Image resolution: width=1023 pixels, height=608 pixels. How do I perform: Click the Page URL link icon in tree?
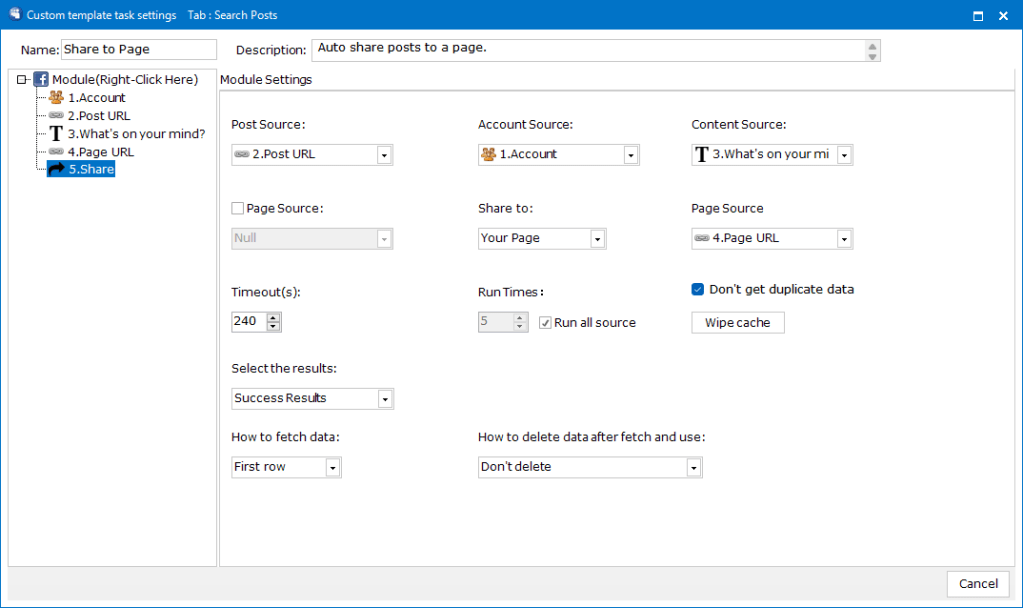click(x=56, y=152)
